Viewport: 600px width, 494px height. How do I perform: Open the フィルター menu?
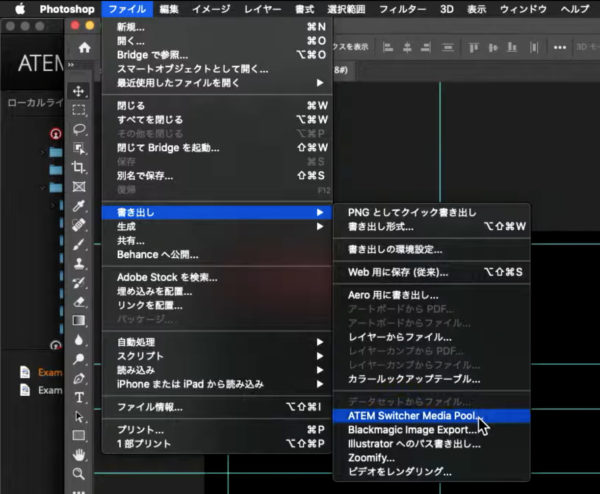click(x=403, y=9)
